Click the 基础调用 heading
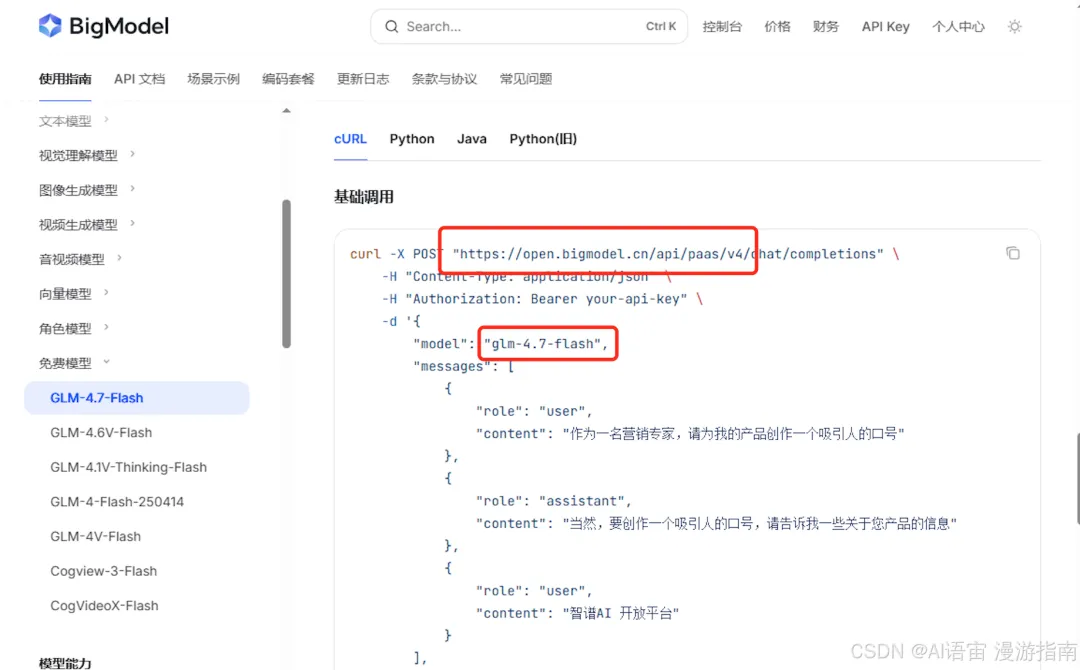Viewport: 1080px width, 670px height. click(x=364, y=197)
